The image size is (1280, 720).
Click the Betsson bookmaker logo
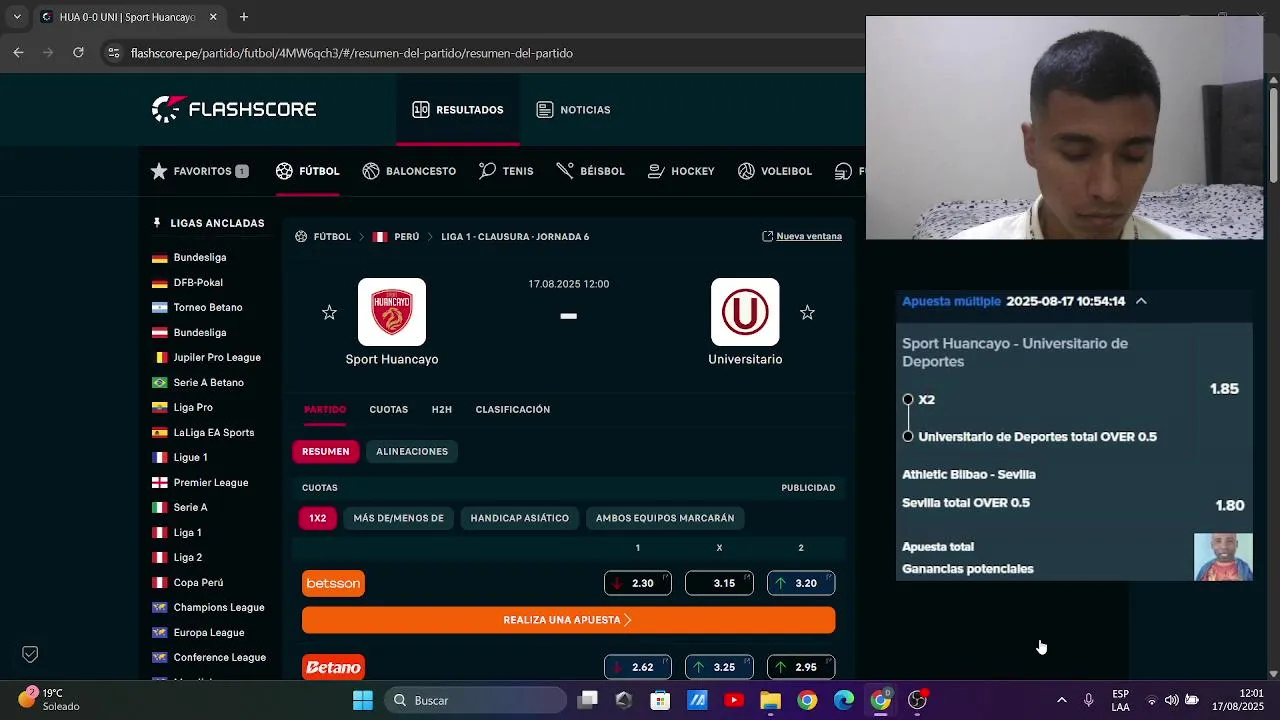click(x=334, y=583)
